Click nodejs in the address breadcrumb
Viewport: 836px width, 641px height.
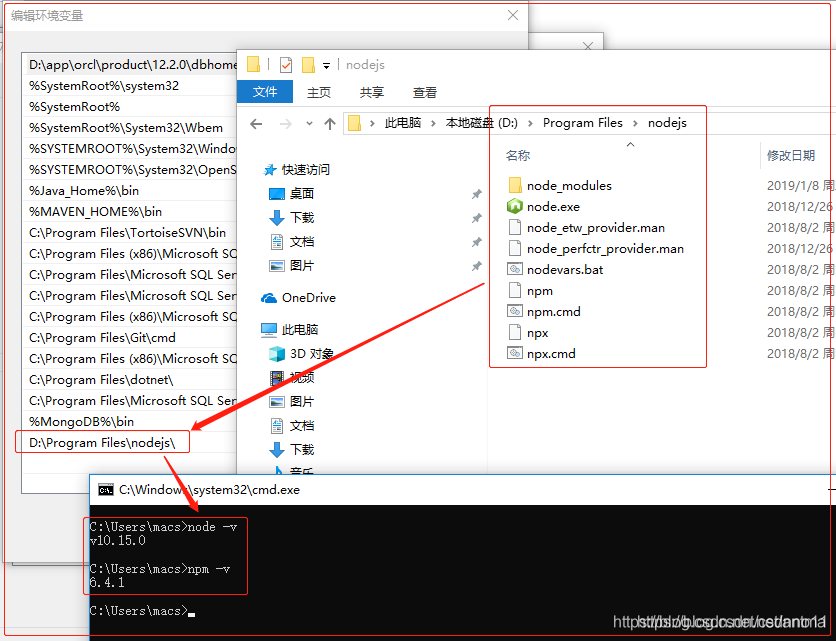point(667,123)
